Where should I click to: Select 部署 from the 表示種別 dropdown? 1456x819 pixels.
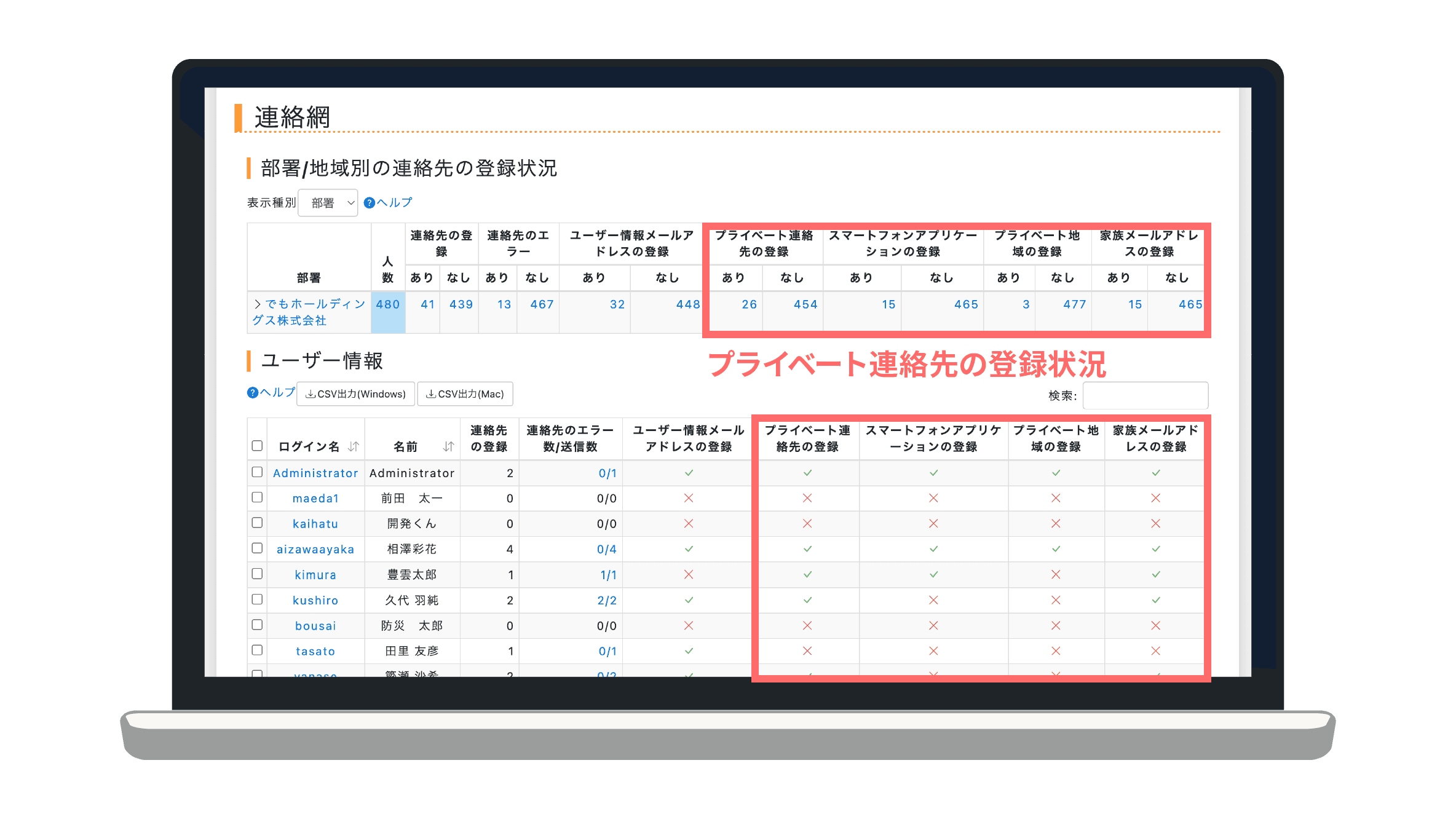coord(330,203)
